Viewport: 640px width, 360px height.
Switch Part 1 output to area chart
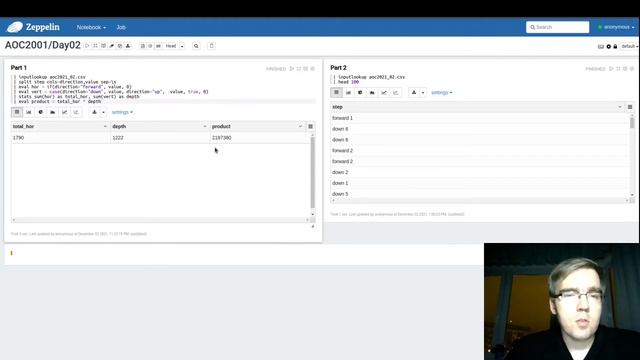click(52, 112)
